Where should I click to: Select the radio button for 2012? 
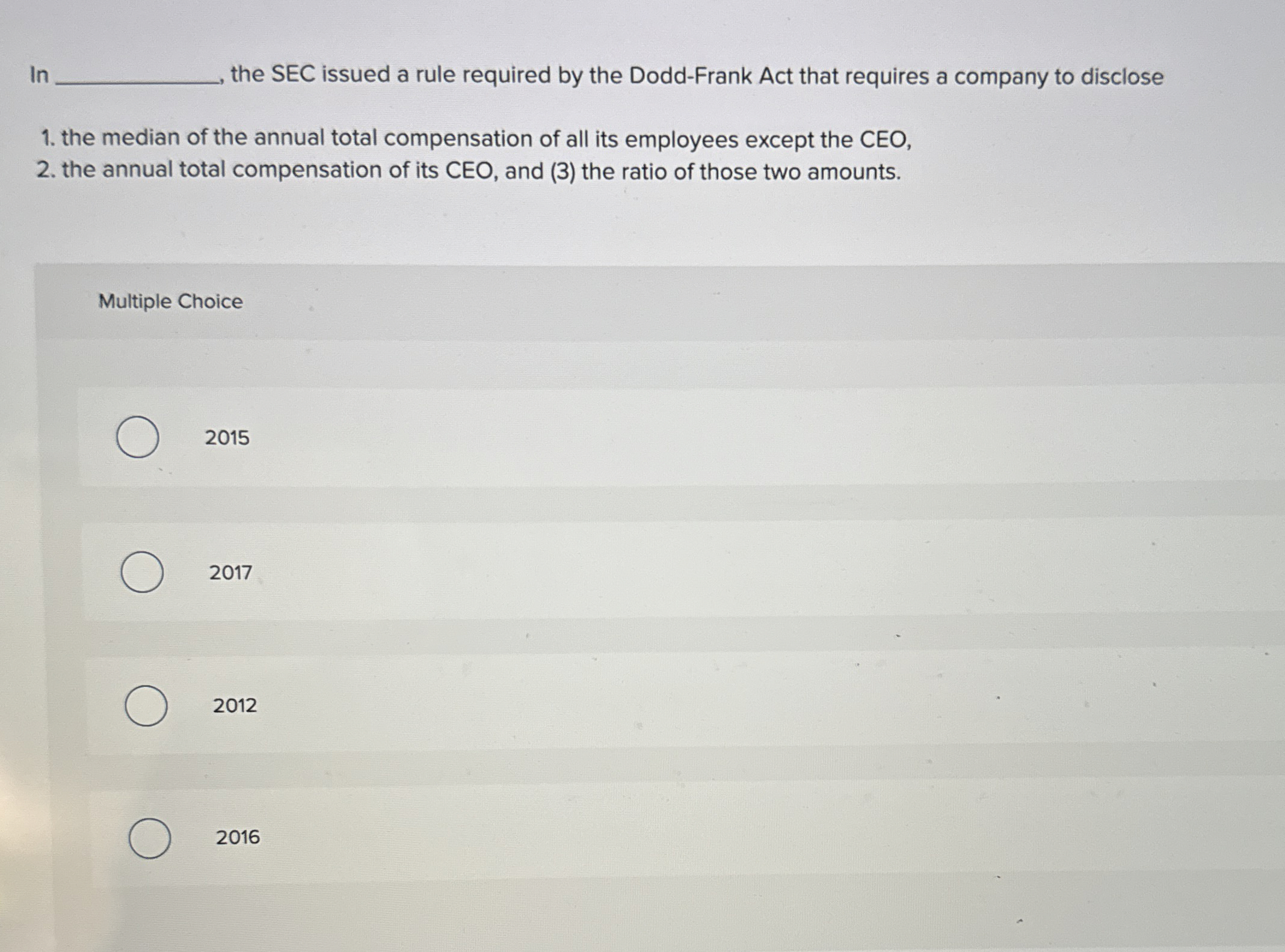tap(146, 707)
